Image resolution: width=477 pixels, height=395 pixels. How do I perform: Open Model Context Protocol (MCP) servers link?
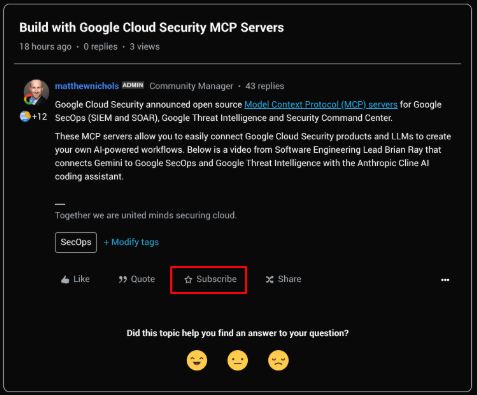click(321, 105)
